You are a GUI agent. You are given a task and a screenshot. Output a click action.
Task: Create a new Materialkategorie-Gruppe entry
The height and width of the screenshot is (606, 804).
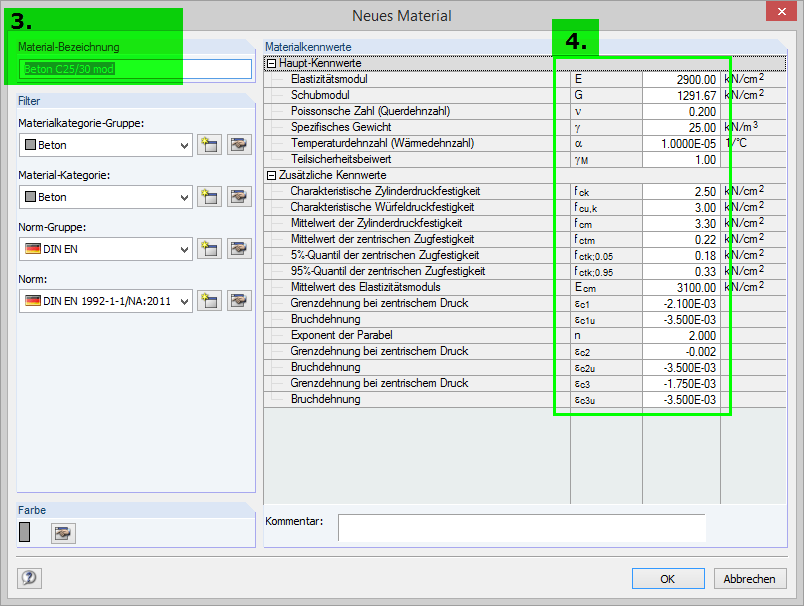[x=209, y=144]
